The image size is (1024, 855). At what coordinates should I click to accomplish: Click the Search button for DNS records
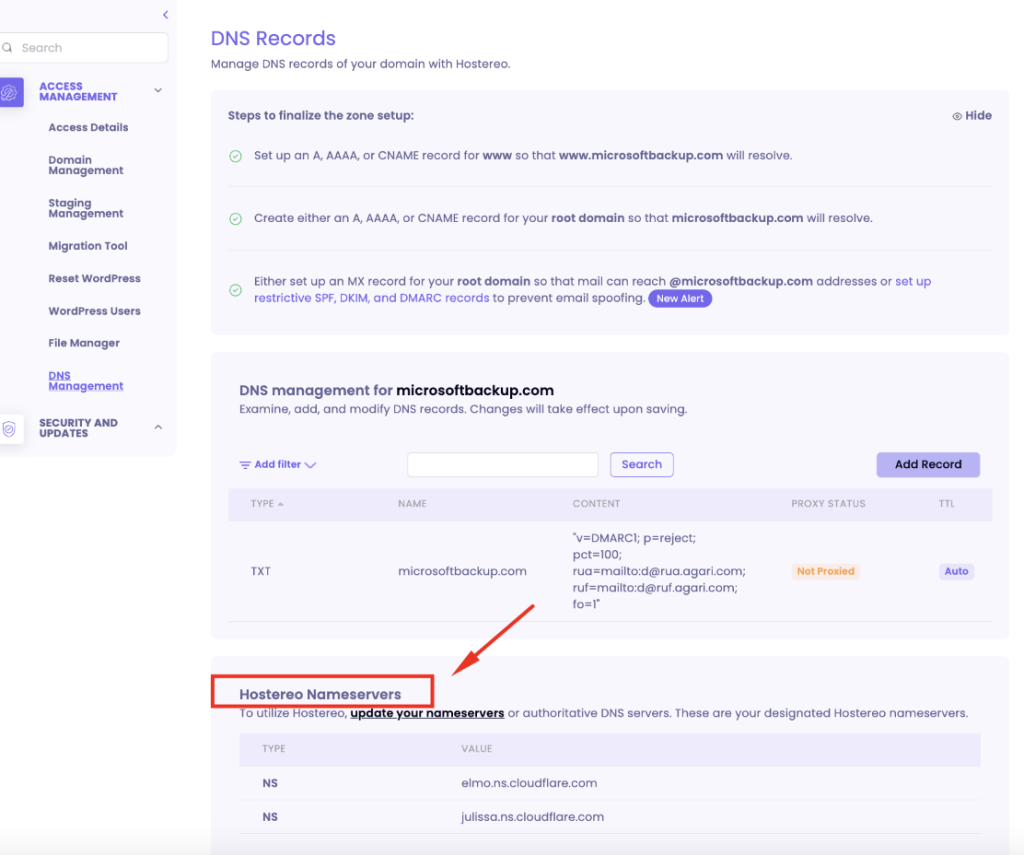[x=641, y=464]
